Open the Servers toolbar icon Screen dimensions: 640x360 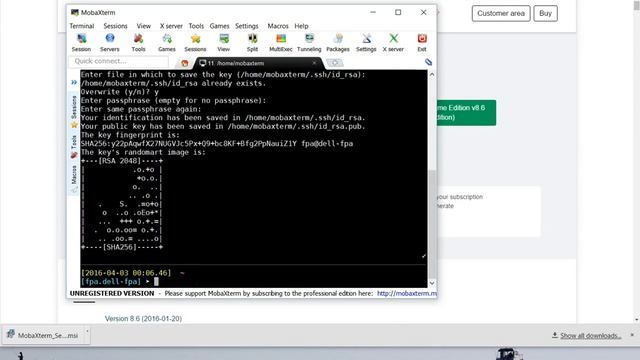(110, 42)
